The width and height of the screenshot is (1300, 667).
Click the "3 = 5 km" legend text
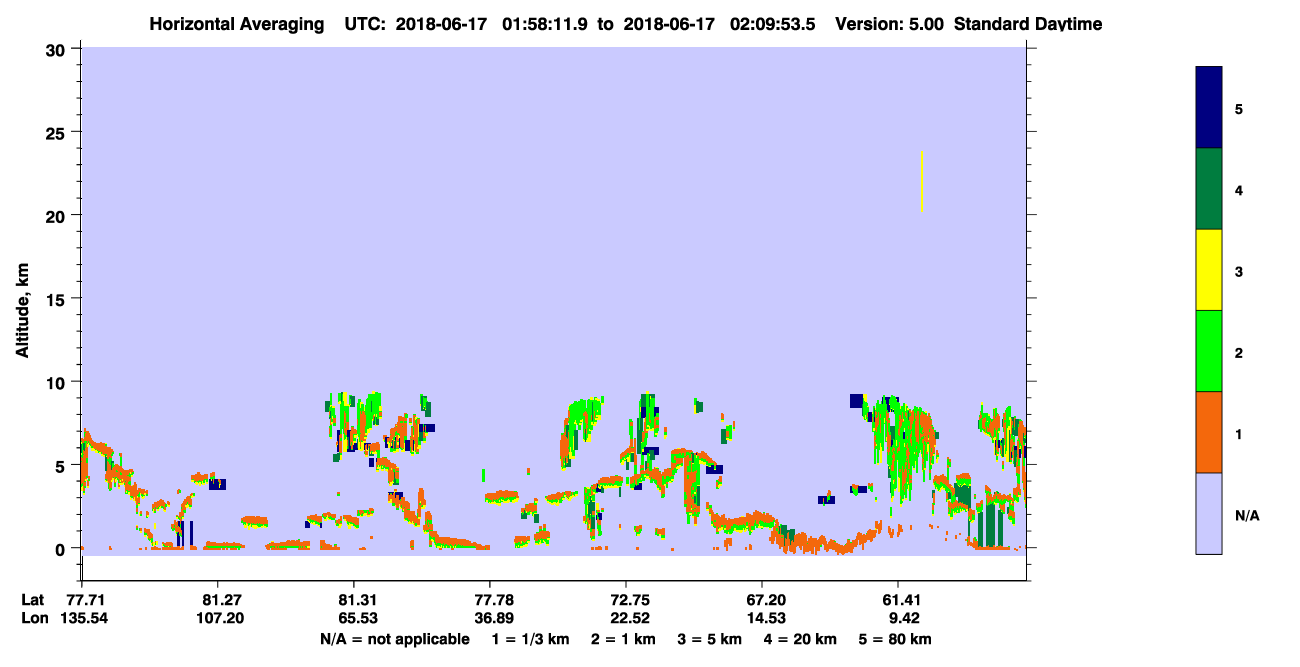pyautogui.click(x=710, y=639)
